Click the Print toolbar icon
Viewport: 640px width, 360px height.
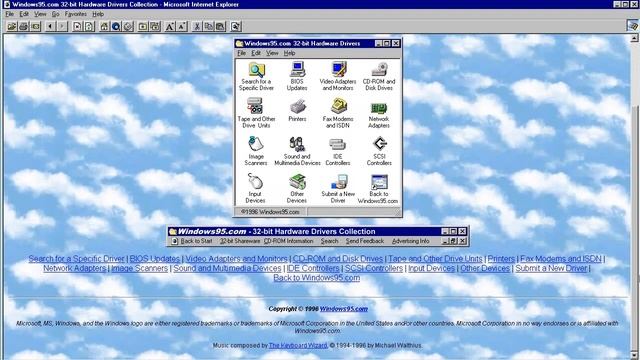pos(24,27)
